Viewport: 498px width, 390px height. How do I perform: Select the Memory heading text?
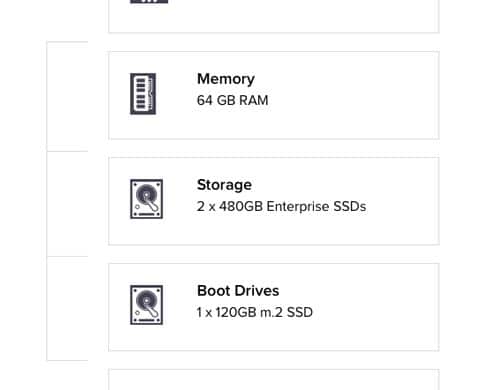pos(226,80)
